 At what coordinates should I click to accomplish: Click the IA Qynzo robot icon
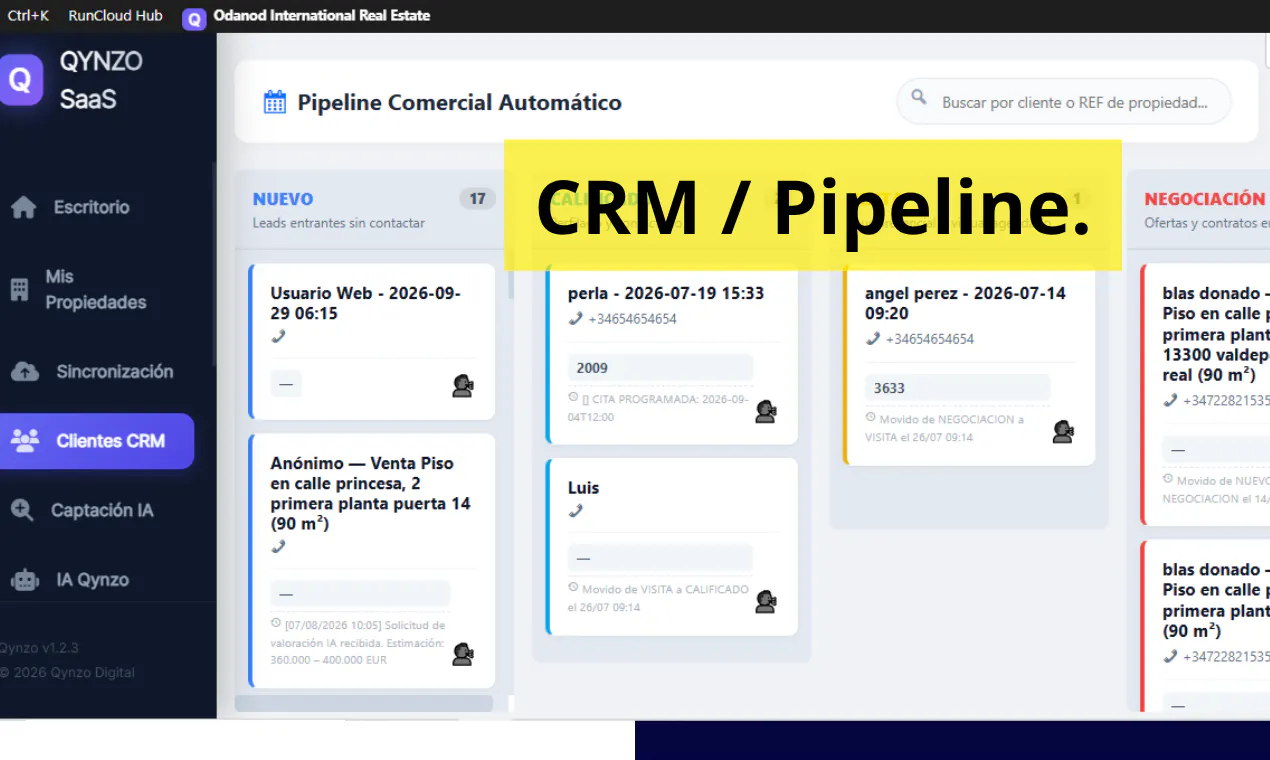24,580
